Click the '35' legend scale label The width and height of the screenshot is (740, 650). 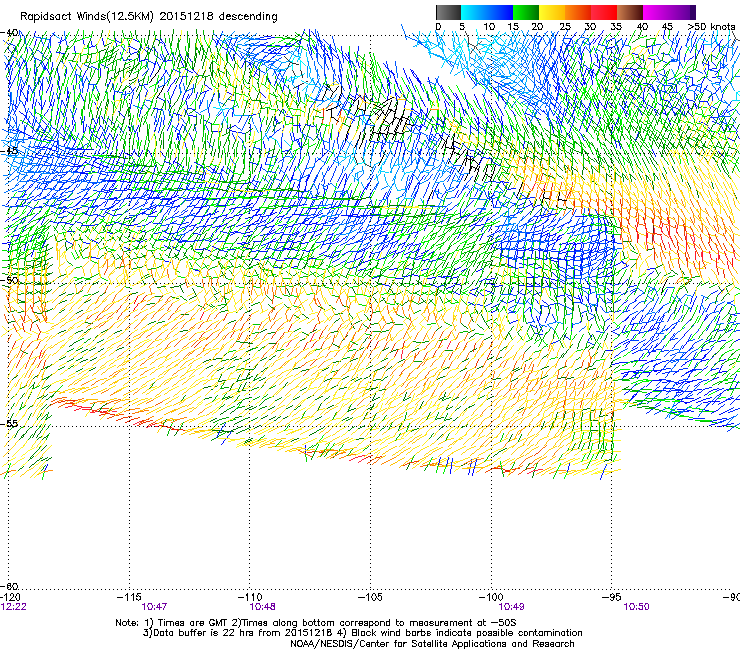(616, 27)
